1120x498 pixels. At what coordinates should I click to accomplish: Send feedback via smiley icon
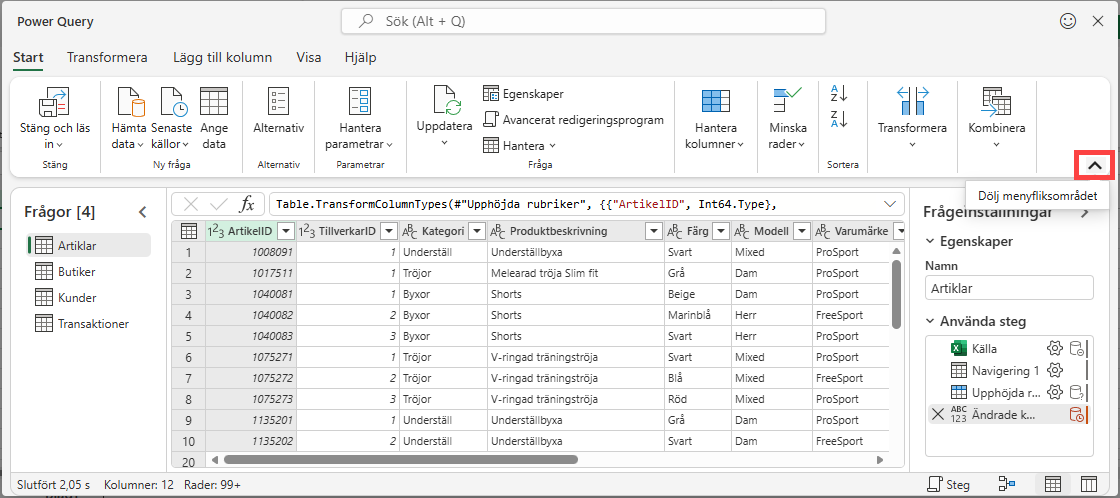[1068, 21]
